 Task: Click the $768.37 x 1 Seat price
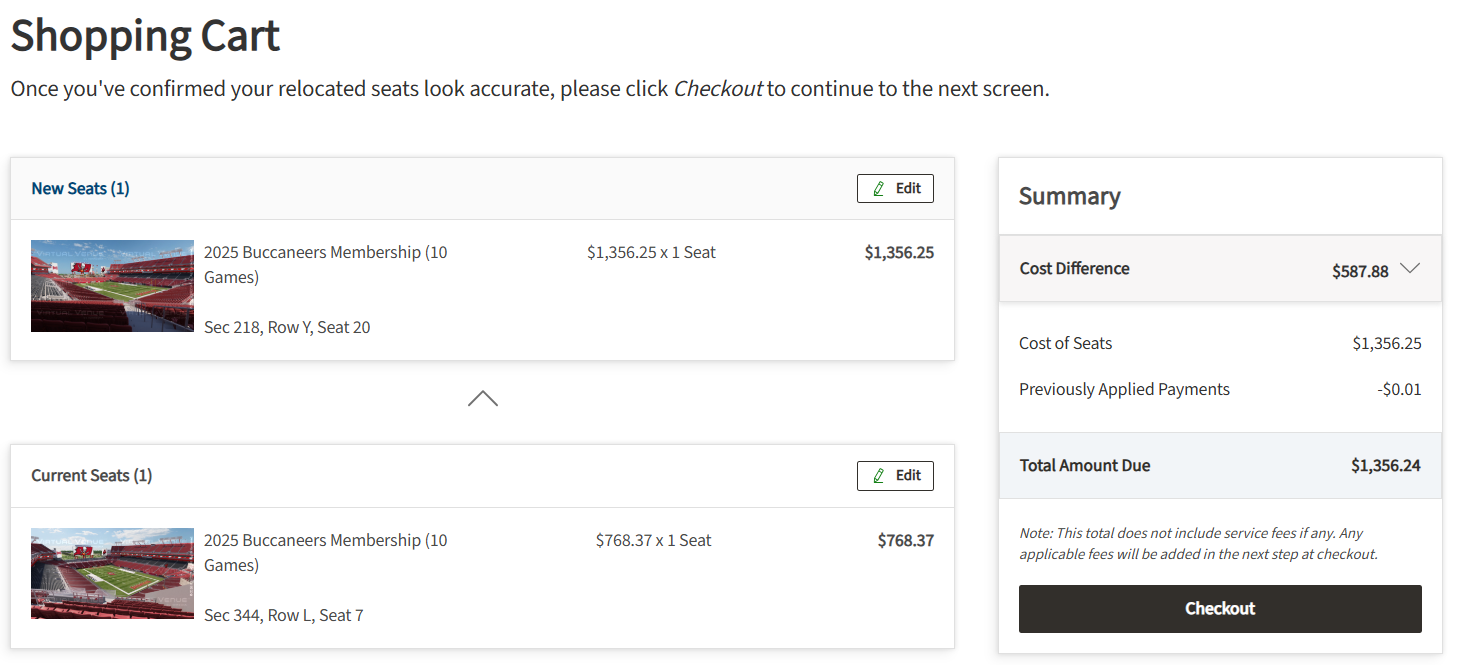(x=653, y=540)
